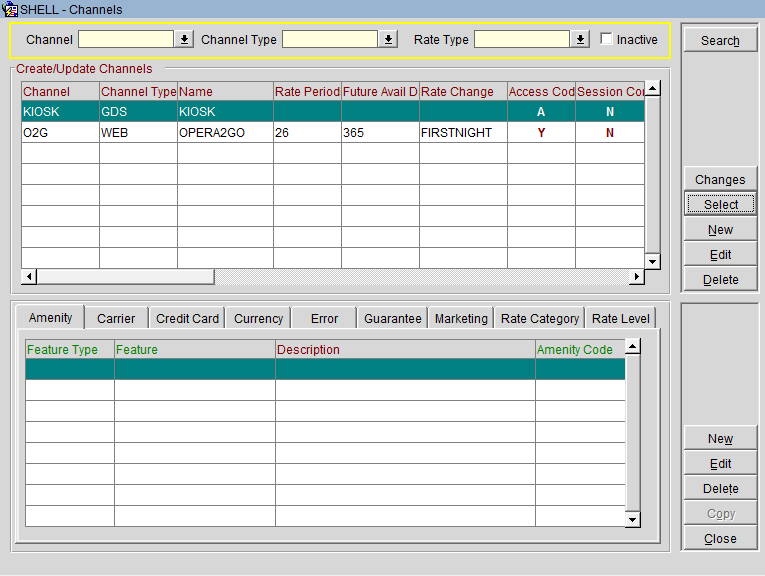
Task: Enable the Inactive checkbox
Action: pyautogui.click(x=606, y=40)
